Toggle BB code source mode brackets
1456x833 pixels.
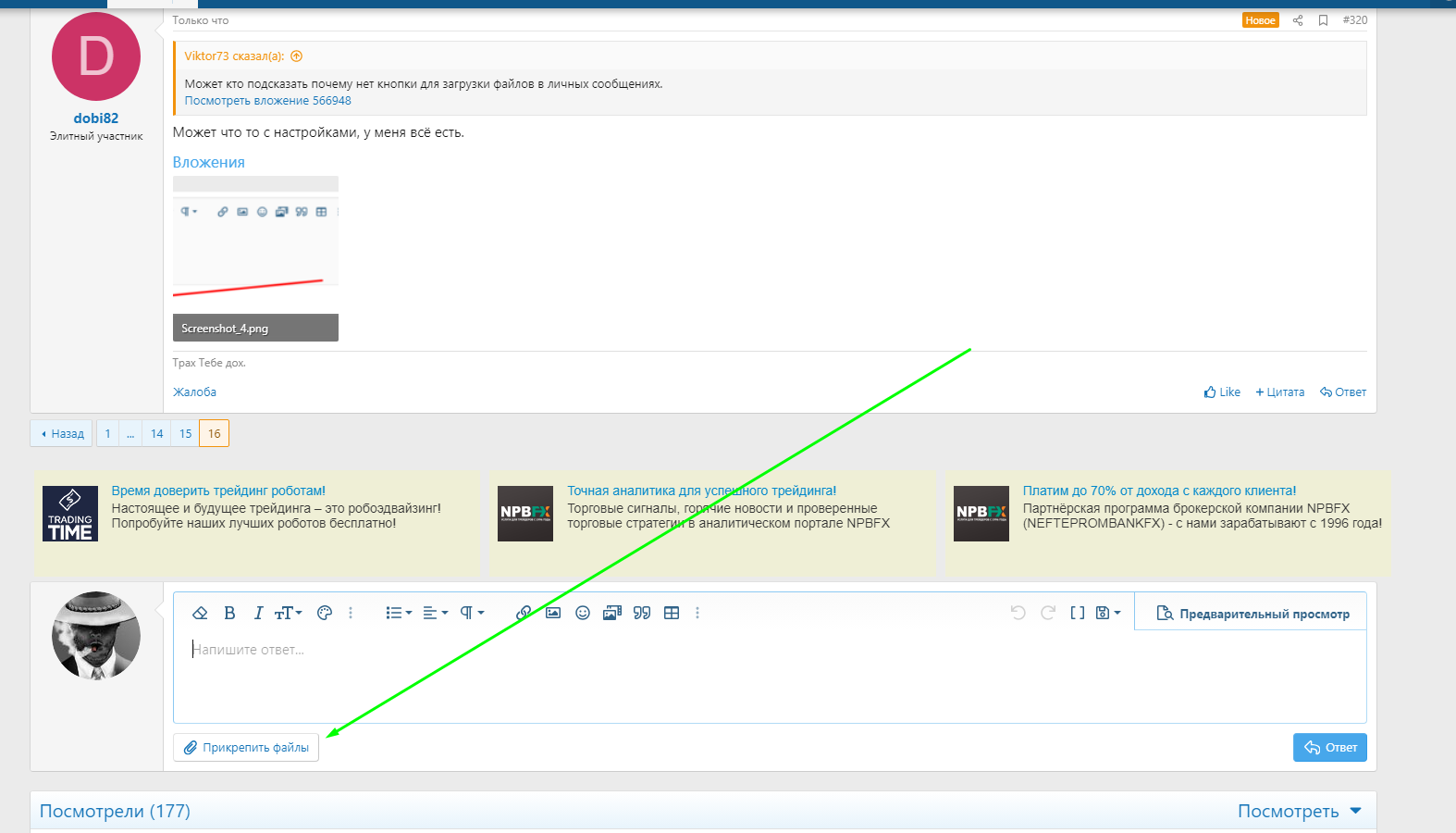1077,613
